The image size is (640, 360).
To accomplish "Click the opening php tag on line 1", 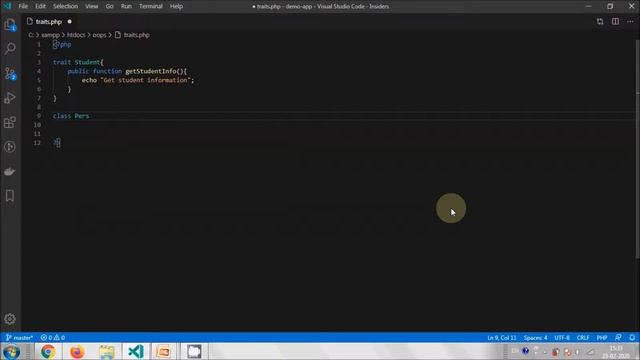I will (62, 44).
